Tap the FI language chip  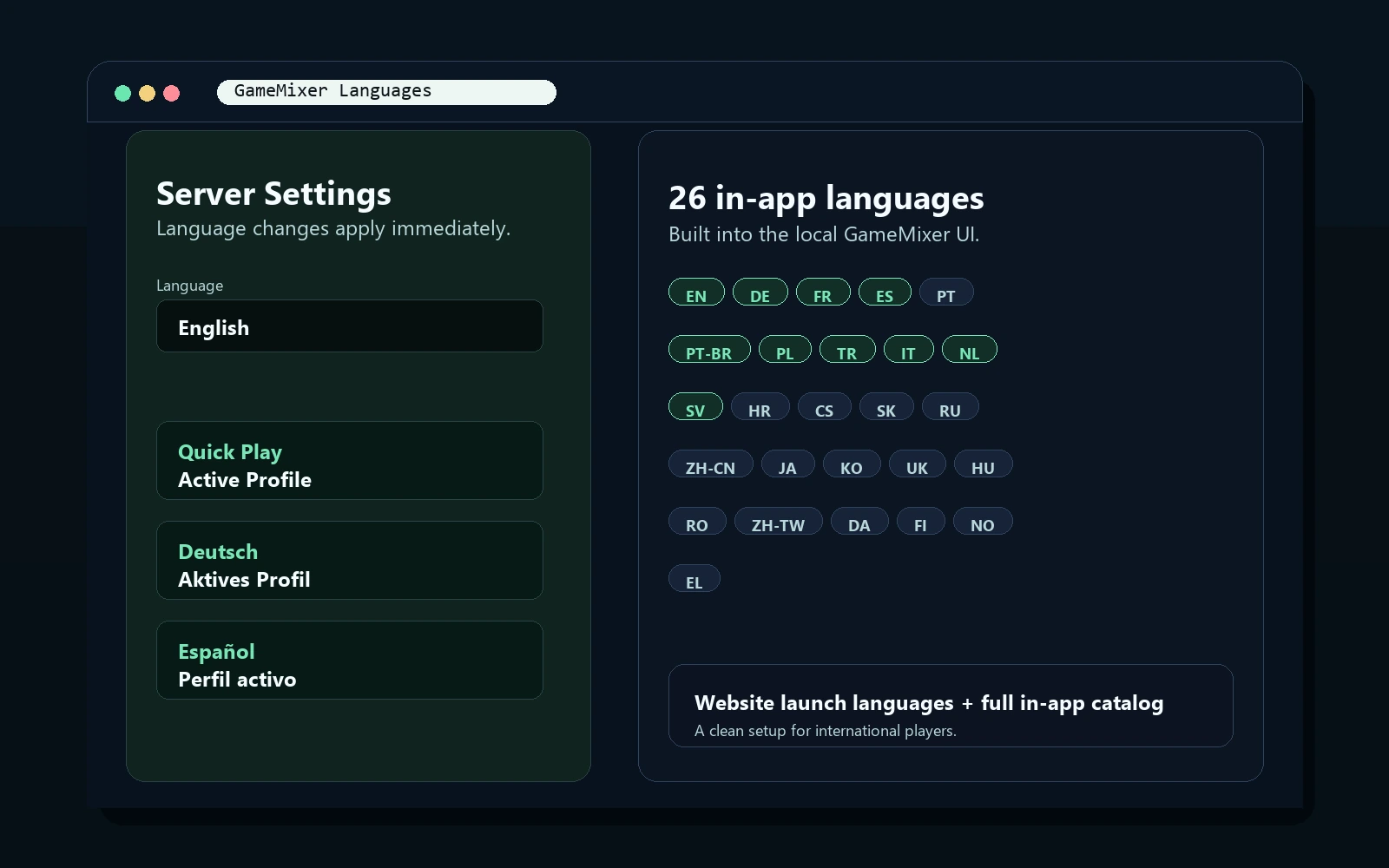(921, 522)
